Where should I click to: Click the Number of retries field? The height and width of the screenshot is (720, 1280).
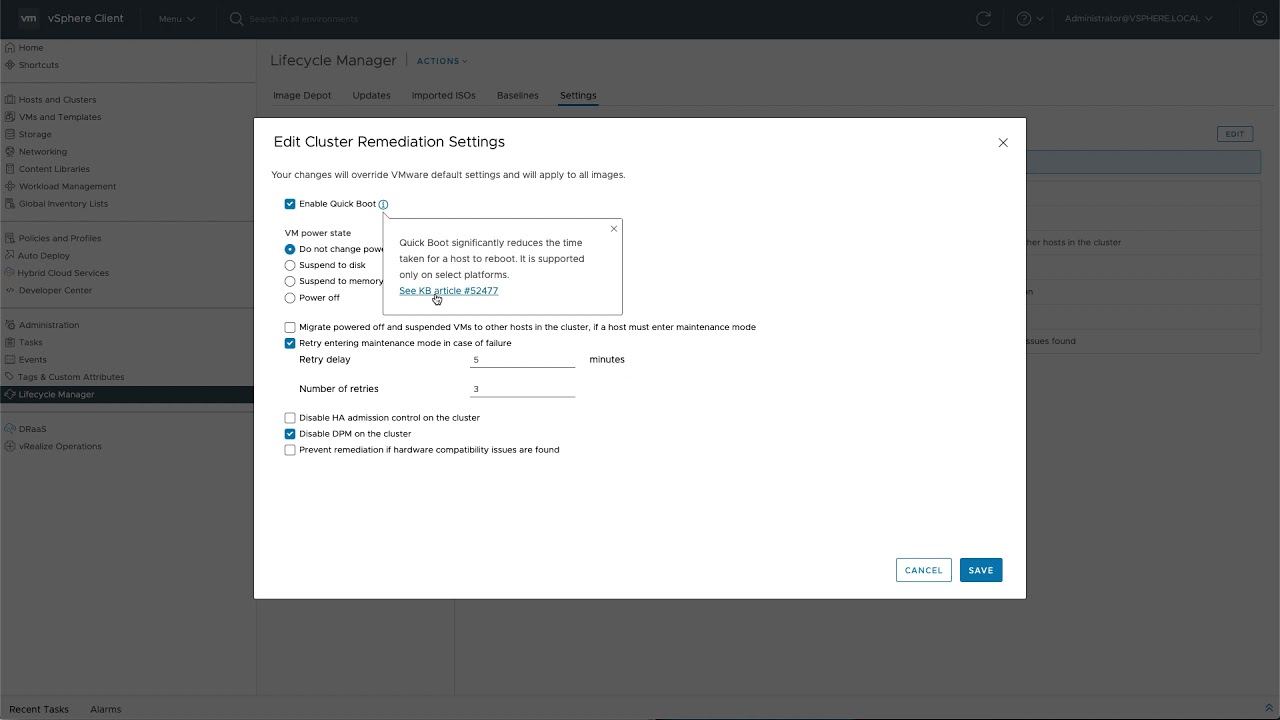coord(522,389)
